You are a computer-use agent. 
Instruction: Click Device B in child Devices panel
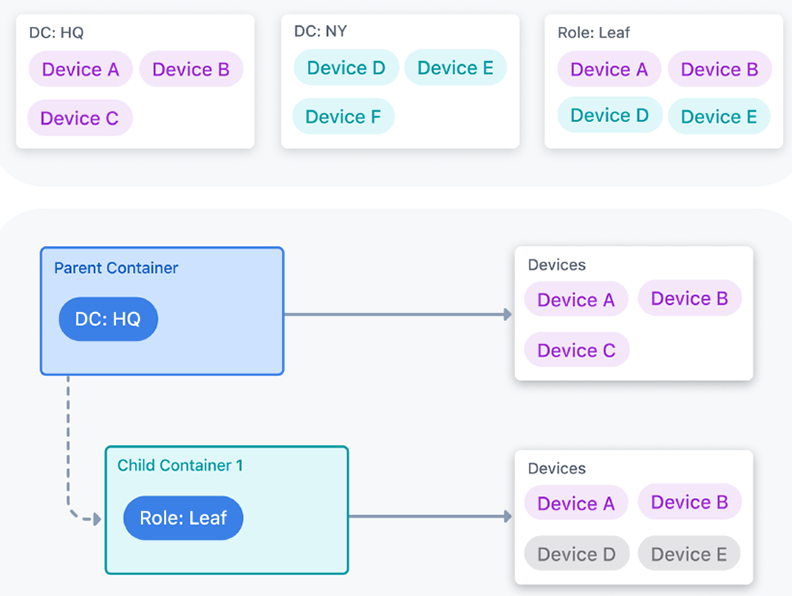[689, 502]
